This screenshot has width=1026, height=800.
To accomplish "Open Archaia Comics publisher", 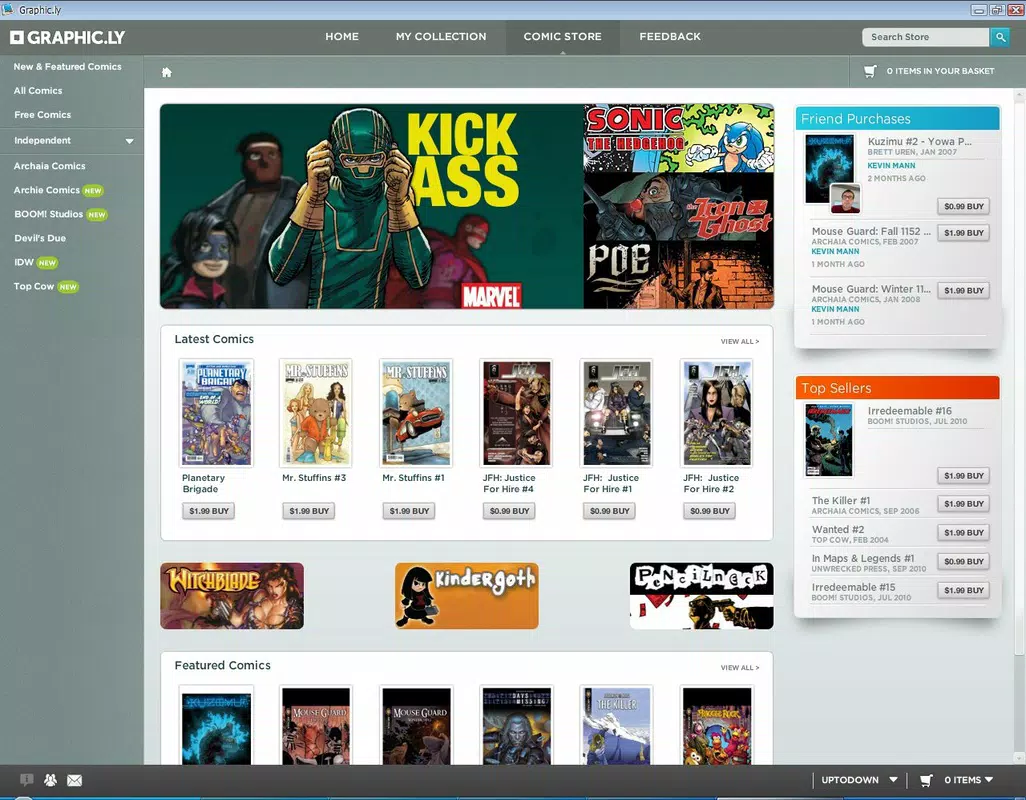I will point(50,166).
